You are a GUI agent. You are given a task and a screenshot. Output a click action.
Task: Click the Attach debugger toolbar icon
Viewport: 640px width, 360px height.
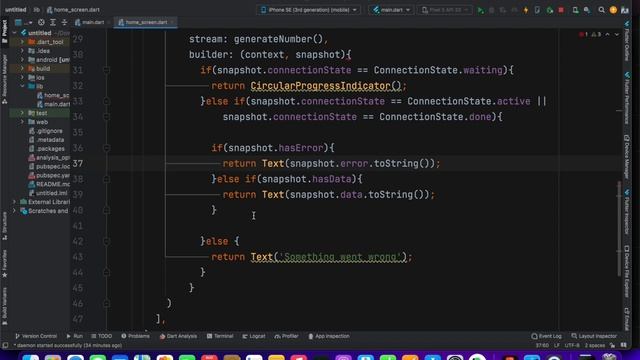click(550, 10)
